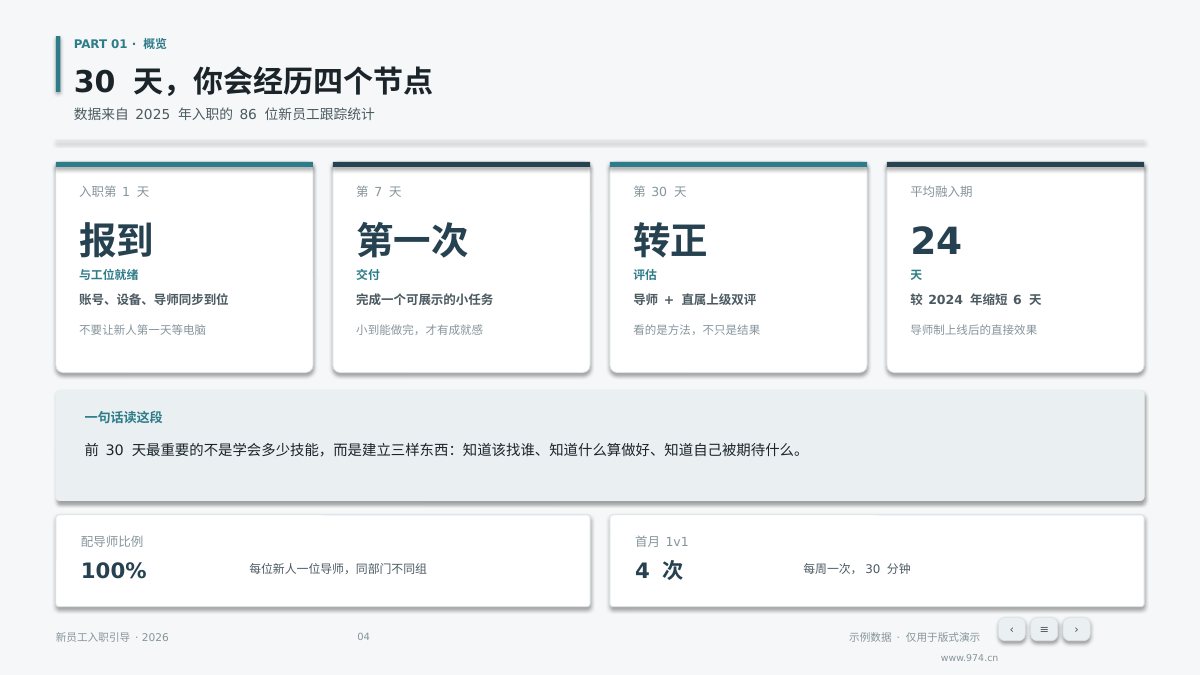Click the 第 30 天 label
Viewport: 1200px width, 675px height.
660,191
